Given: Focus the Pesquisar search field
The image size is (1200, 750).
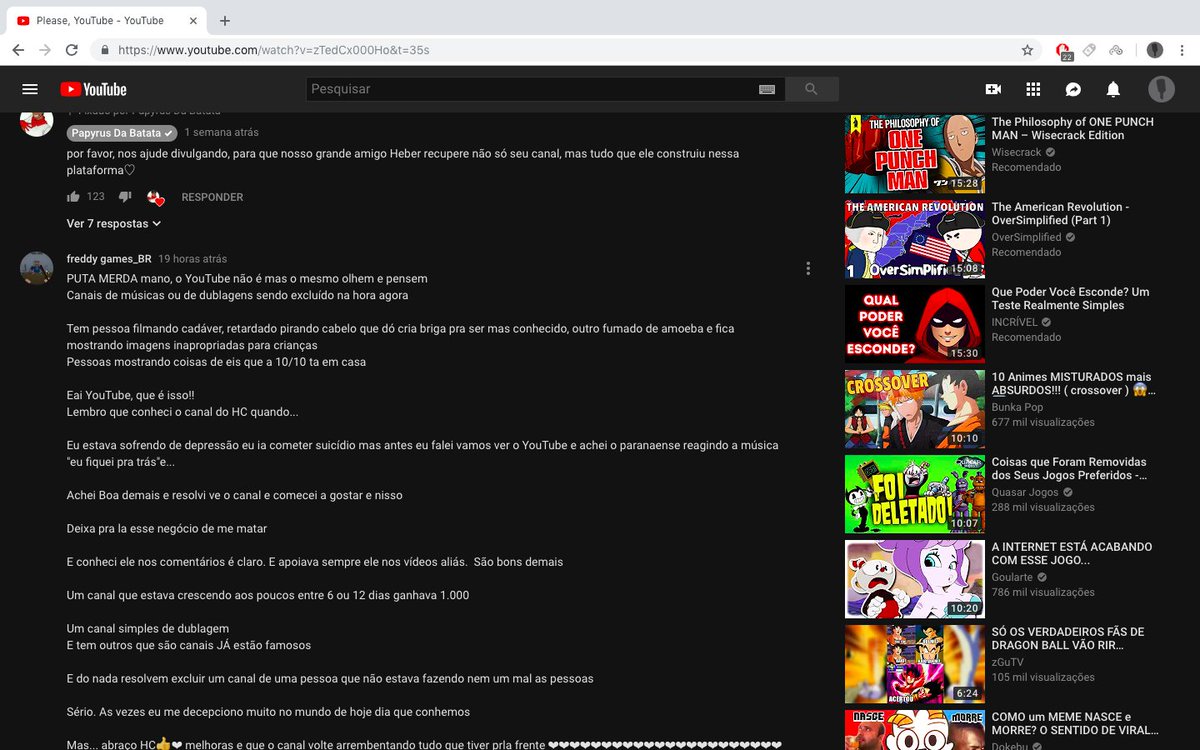Looking at the screenshot, I should click(530, 89).
